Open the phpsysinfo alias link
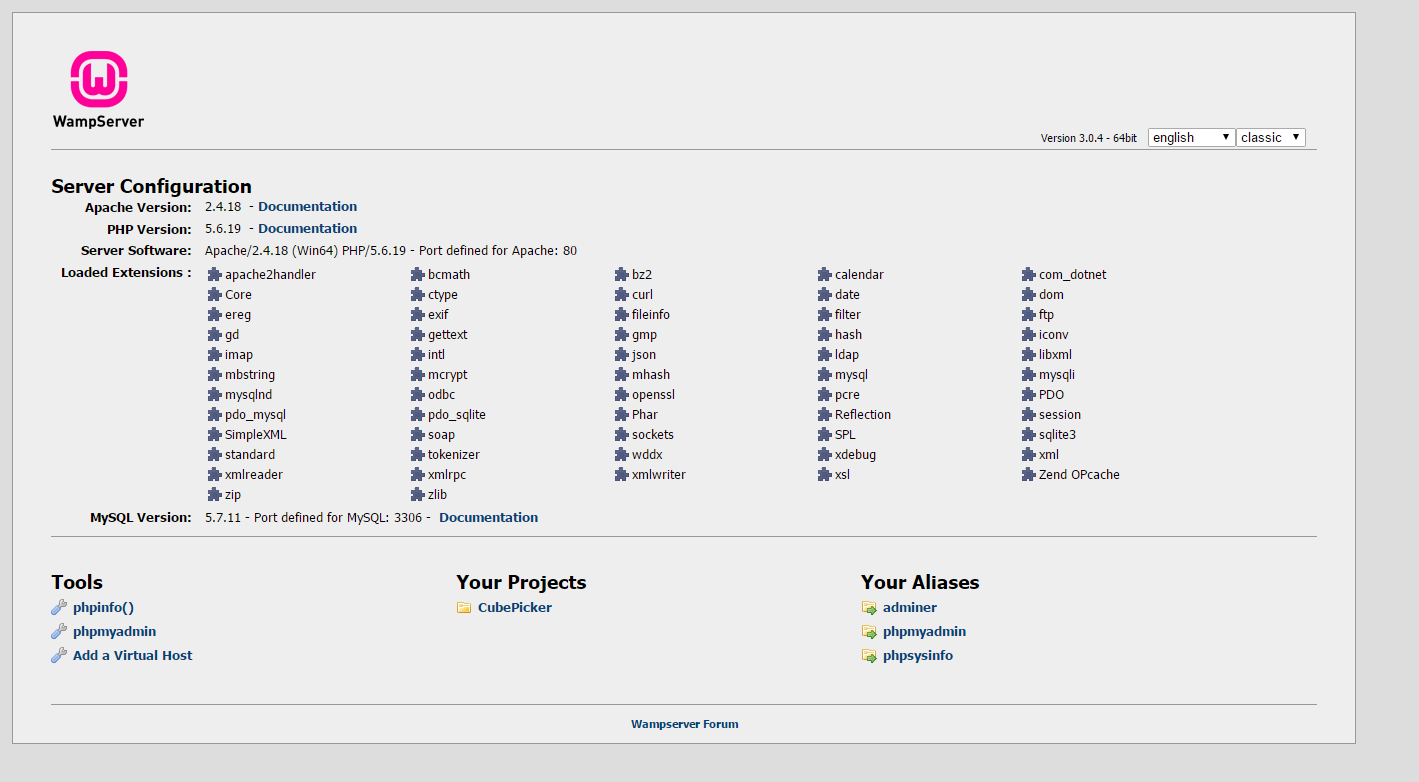This screenshot has width=1419, height=782. [x=918, y=655]
